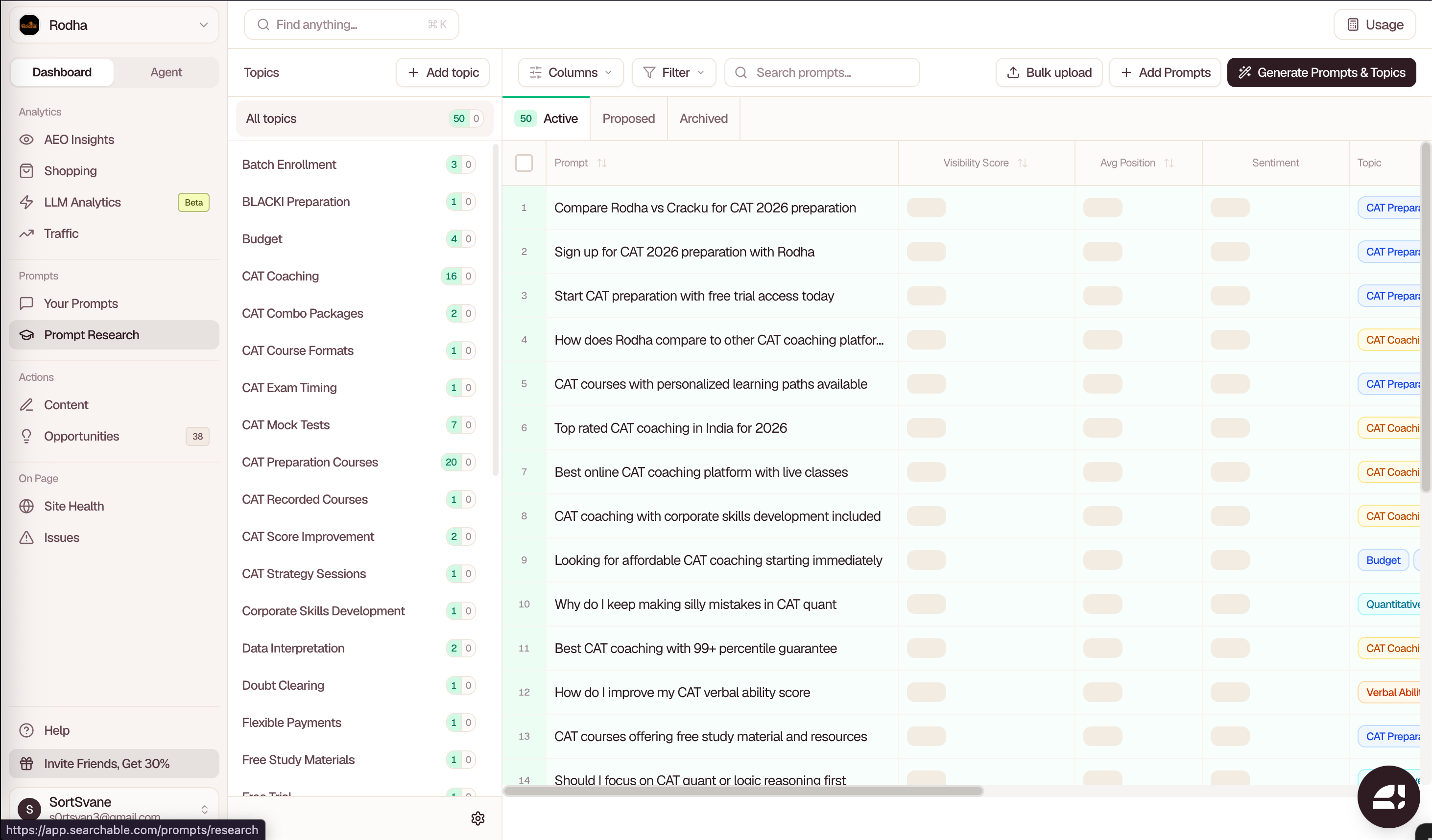Click Prompt Research graduation cap icon
Viewport: 1432px width, 840px height.
tap(26, 335)
